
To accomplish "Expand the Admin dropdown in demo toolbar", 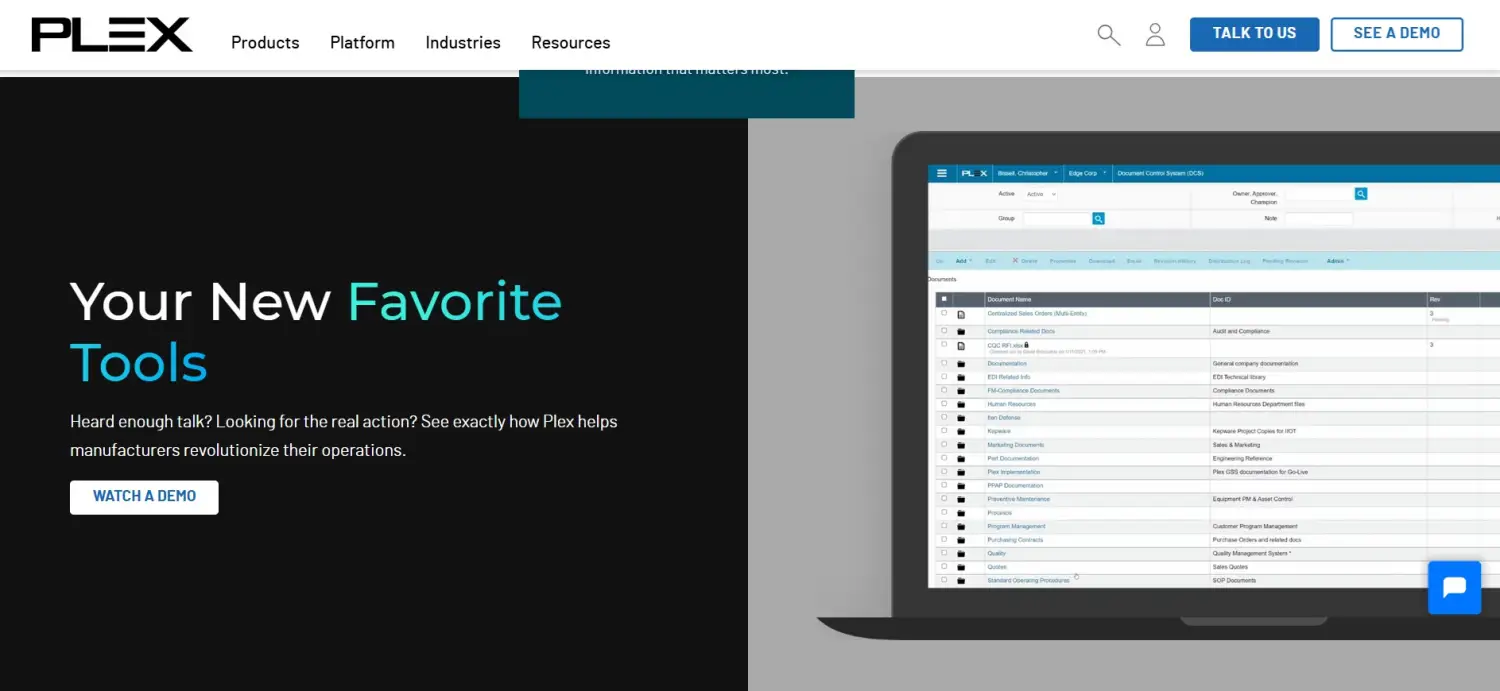I will 1338,261.
